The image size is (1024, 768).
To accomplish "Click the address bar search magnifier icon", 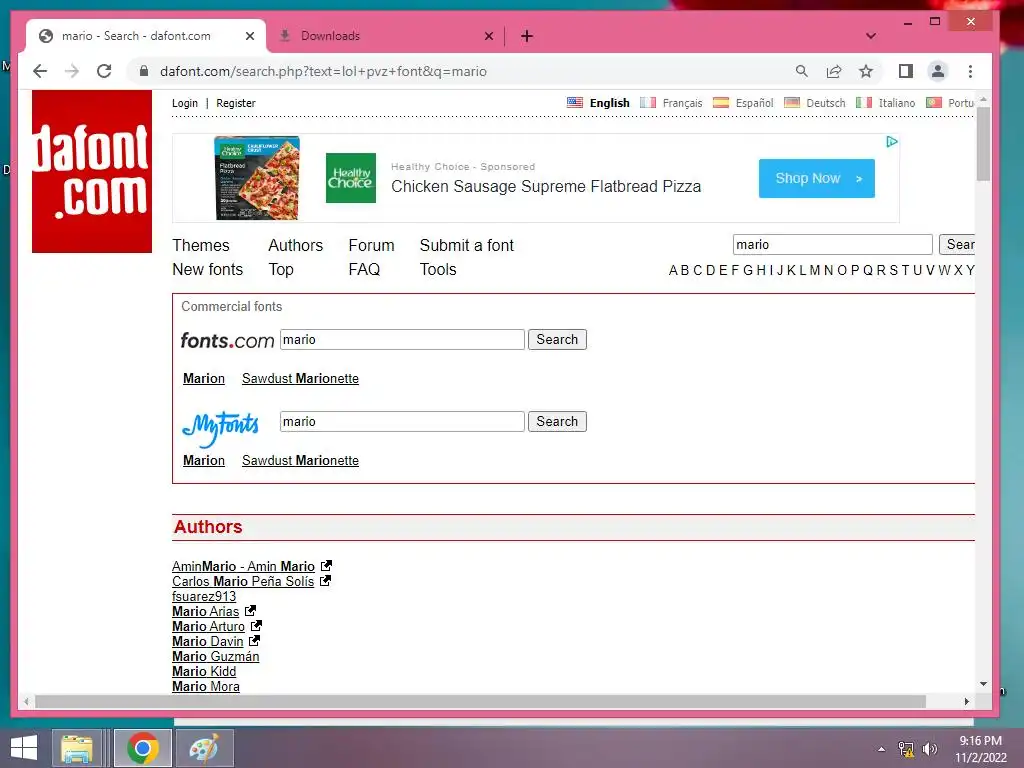I will pyautogui.click(x=801, y=71).
